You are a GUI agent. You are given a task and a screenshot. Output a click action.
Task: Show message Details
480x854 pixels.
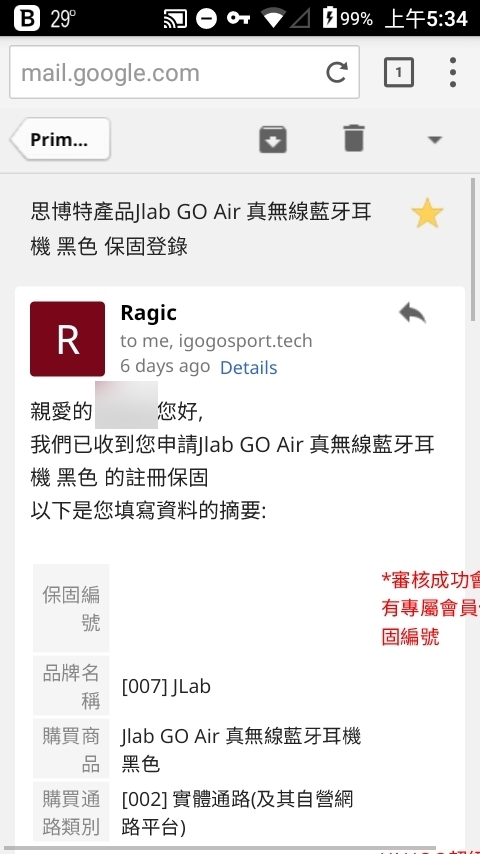248,368
